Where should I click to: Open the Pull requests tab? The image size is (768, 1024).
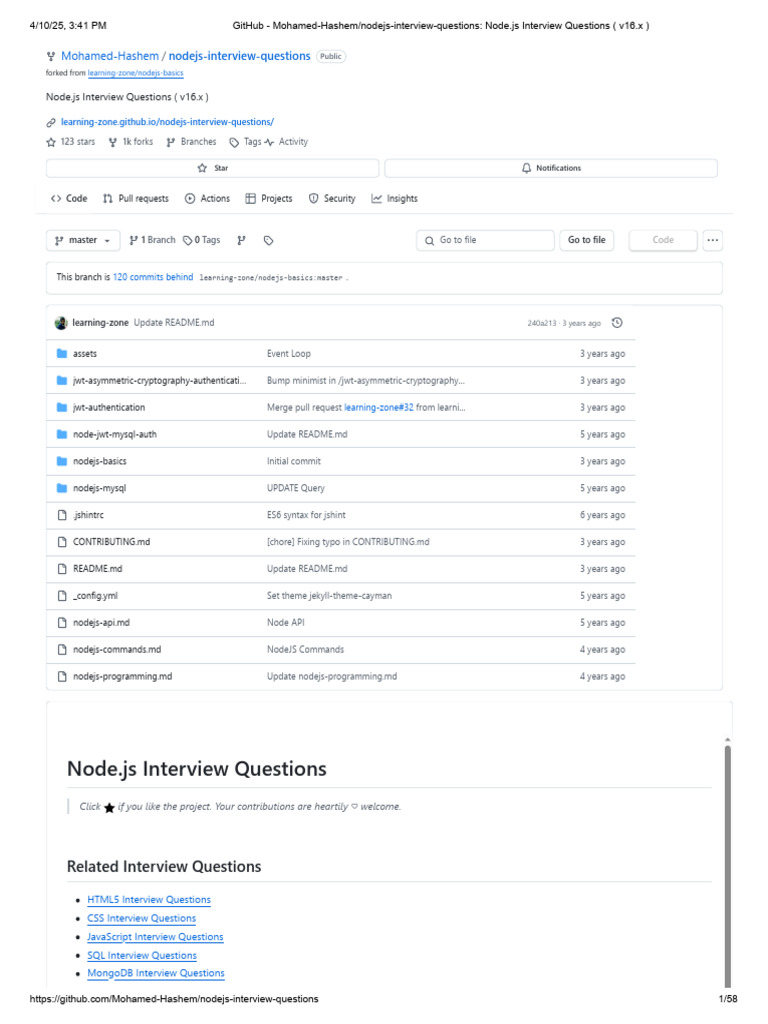tap(136, 199)
